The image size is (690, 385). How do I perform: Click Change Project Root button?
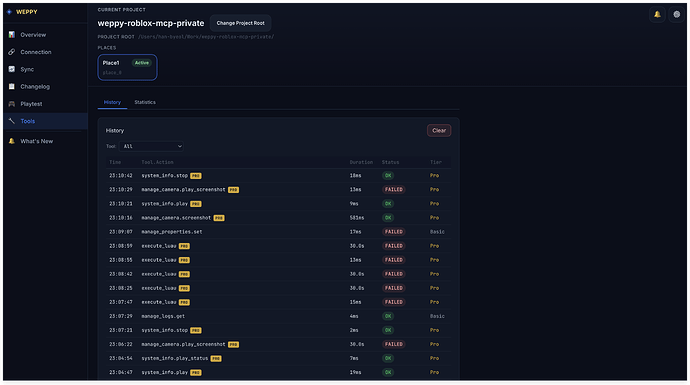click(x=240, y=23)
